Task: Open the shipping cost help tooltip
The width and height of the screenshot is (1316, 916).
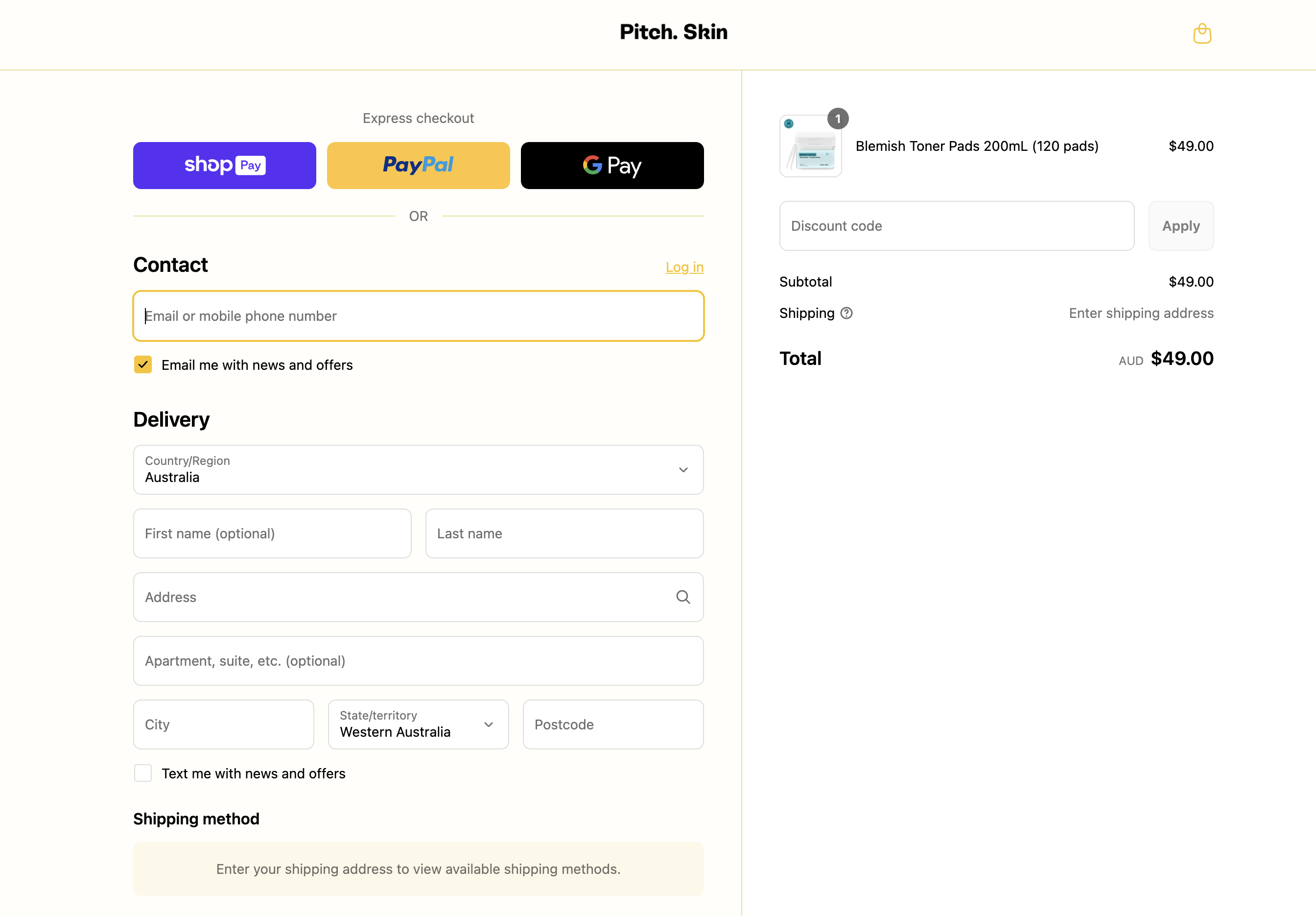Action: [846, 313]
